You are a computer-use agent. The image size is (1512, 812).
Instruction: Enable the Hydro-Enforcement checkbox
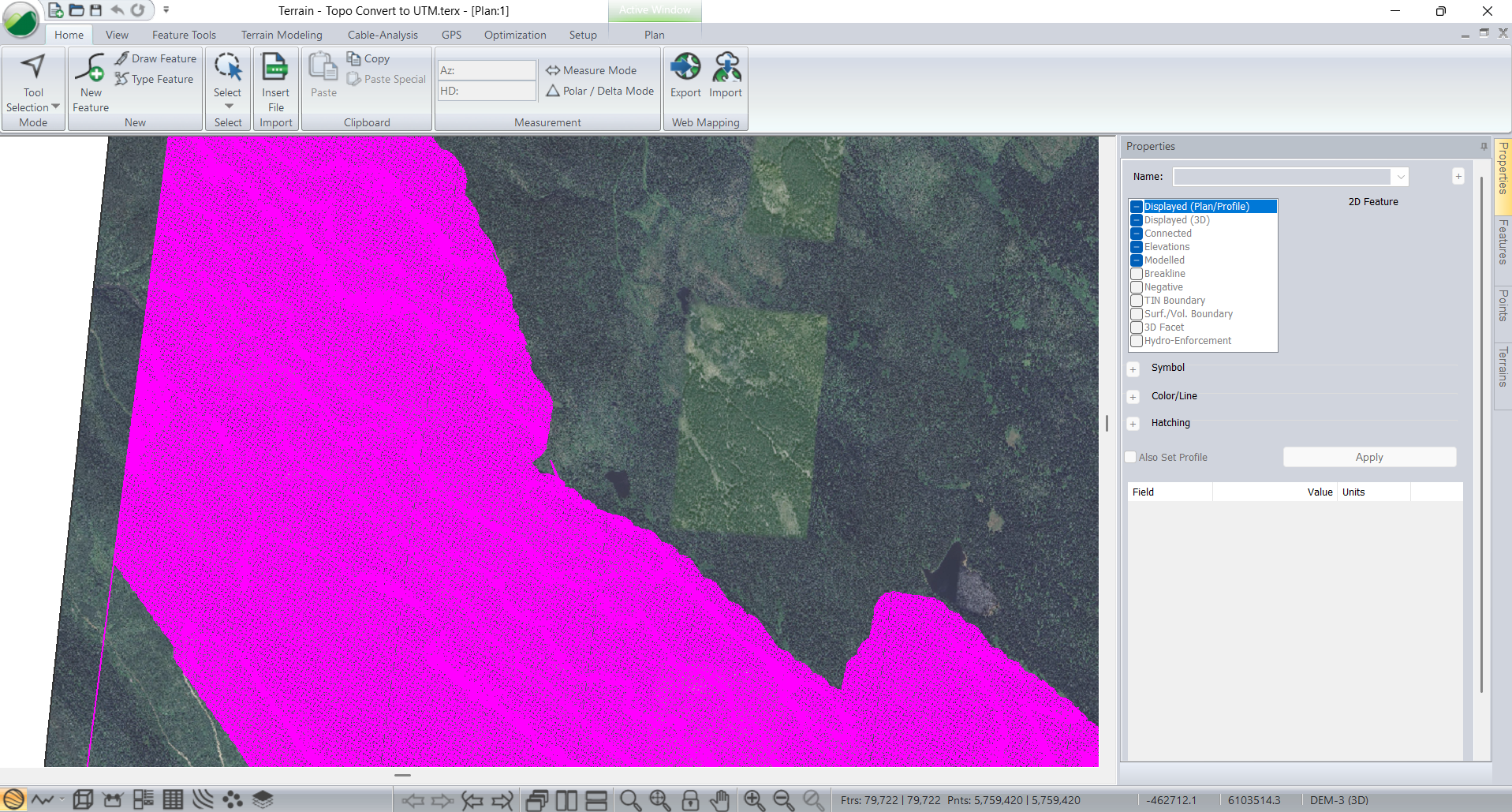[1137, 341]
